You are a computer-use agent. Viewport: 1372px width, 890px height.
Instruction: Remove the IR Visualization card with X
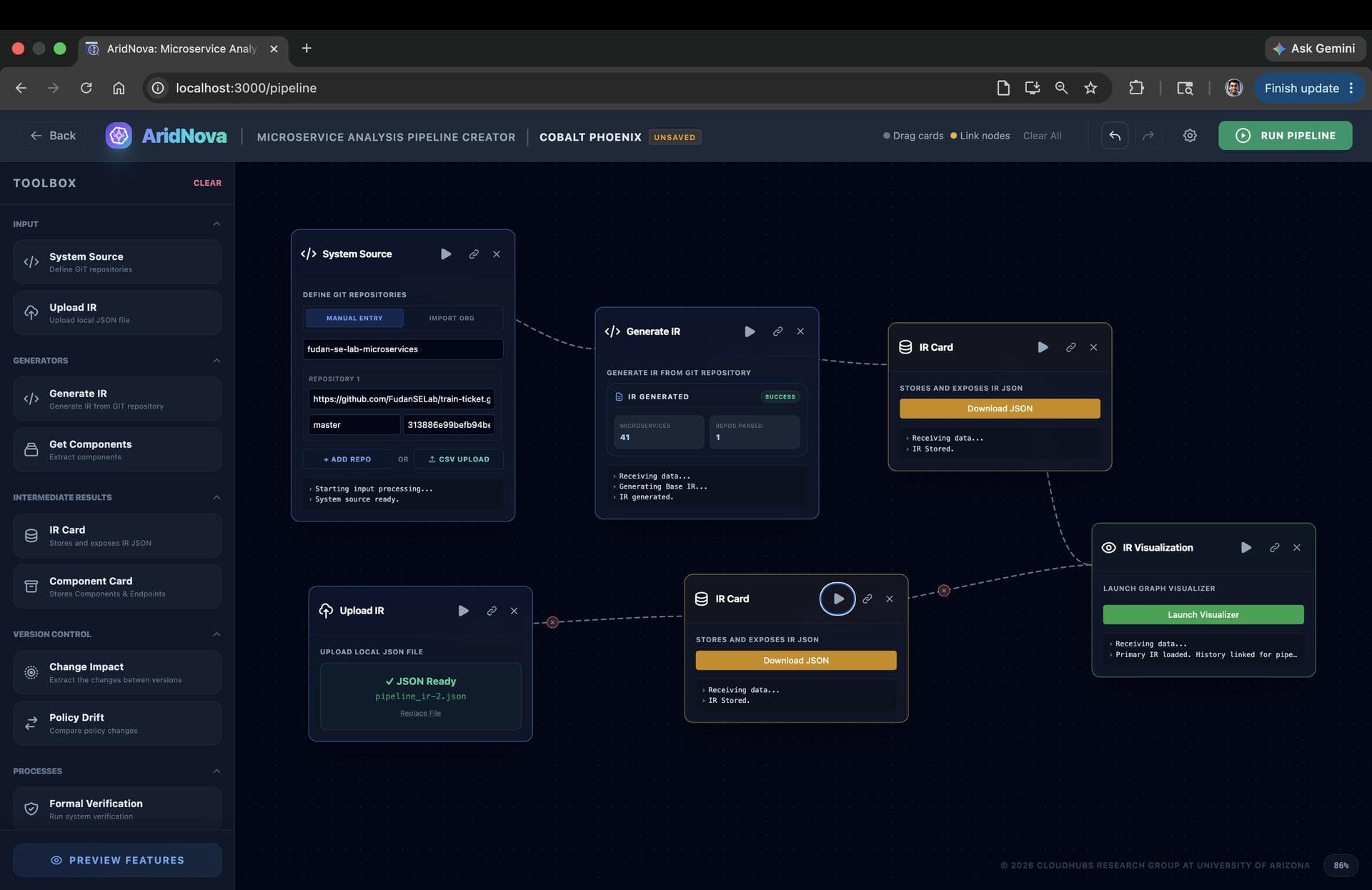point(1297,548)
